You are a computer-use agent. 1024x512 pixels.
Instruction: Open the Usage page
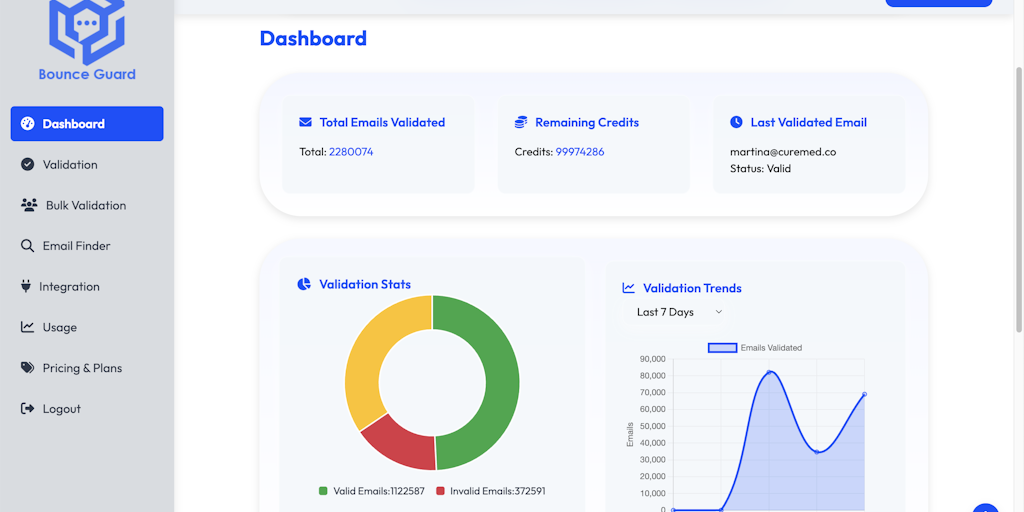tap(87, 327)
